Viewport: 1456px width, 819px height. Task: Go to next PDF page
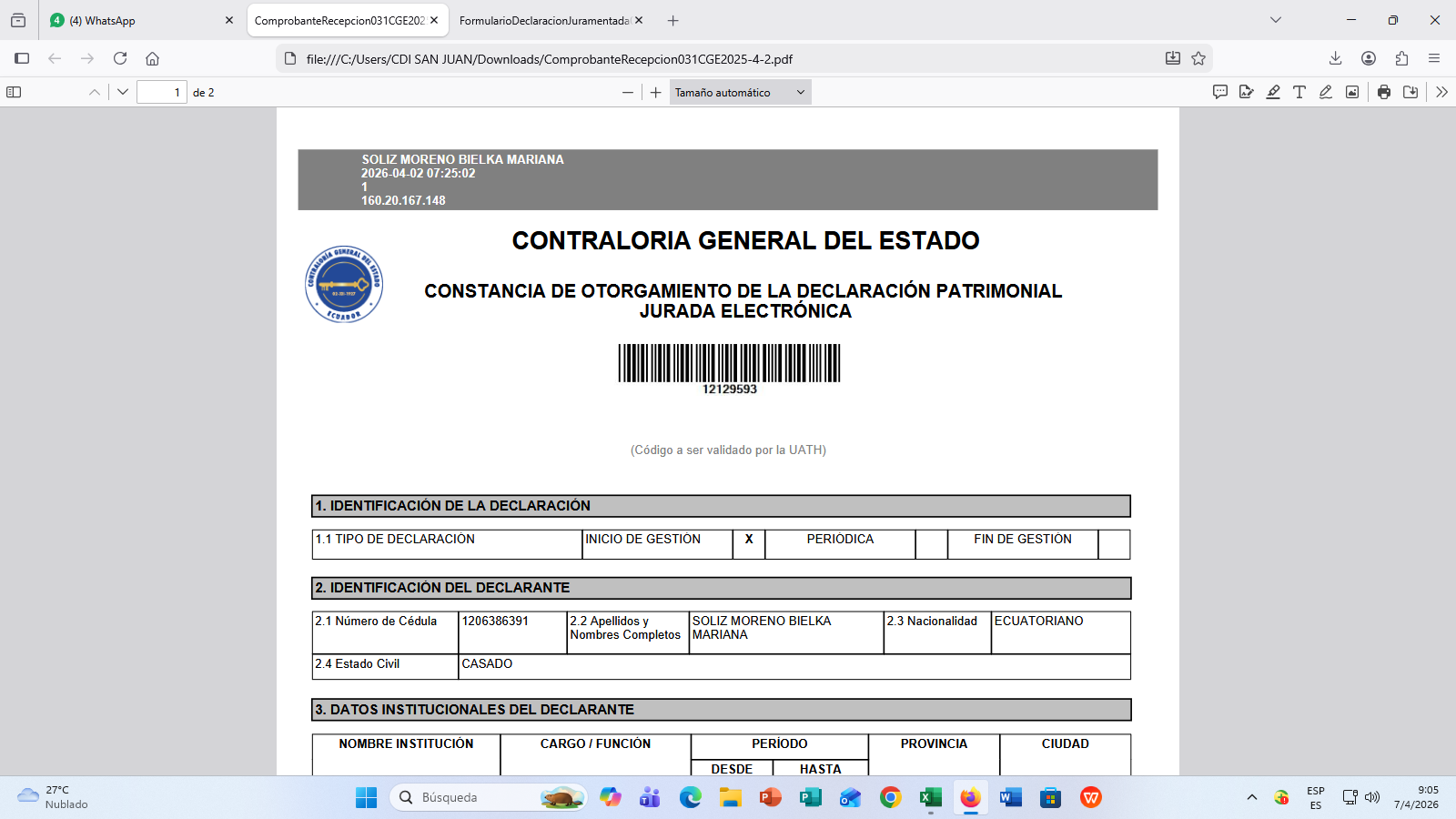tap(123, 92)
